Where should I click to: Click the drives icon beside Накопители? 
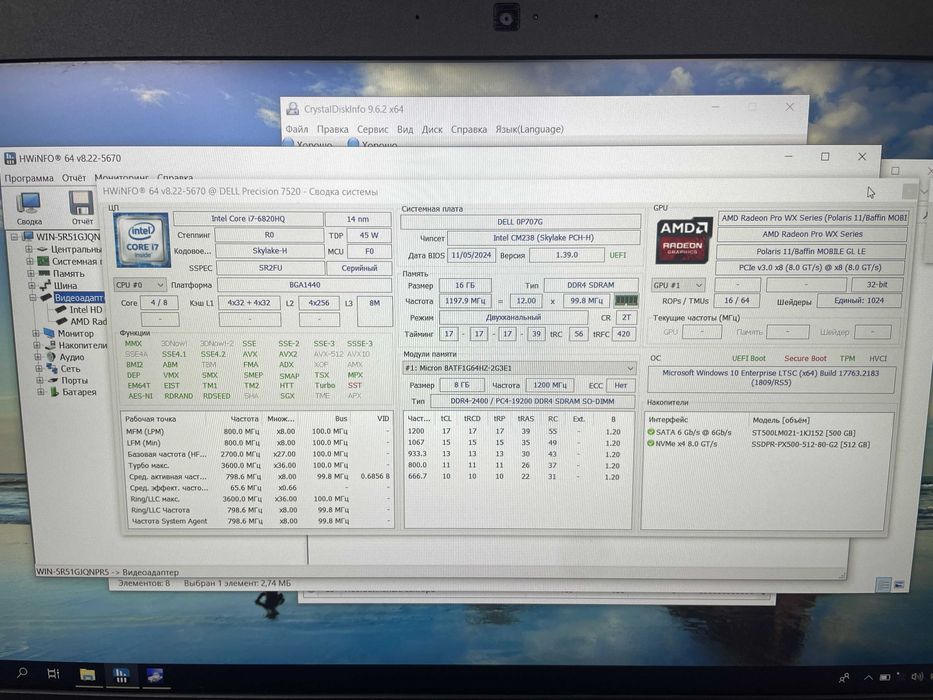click(50, 345)
